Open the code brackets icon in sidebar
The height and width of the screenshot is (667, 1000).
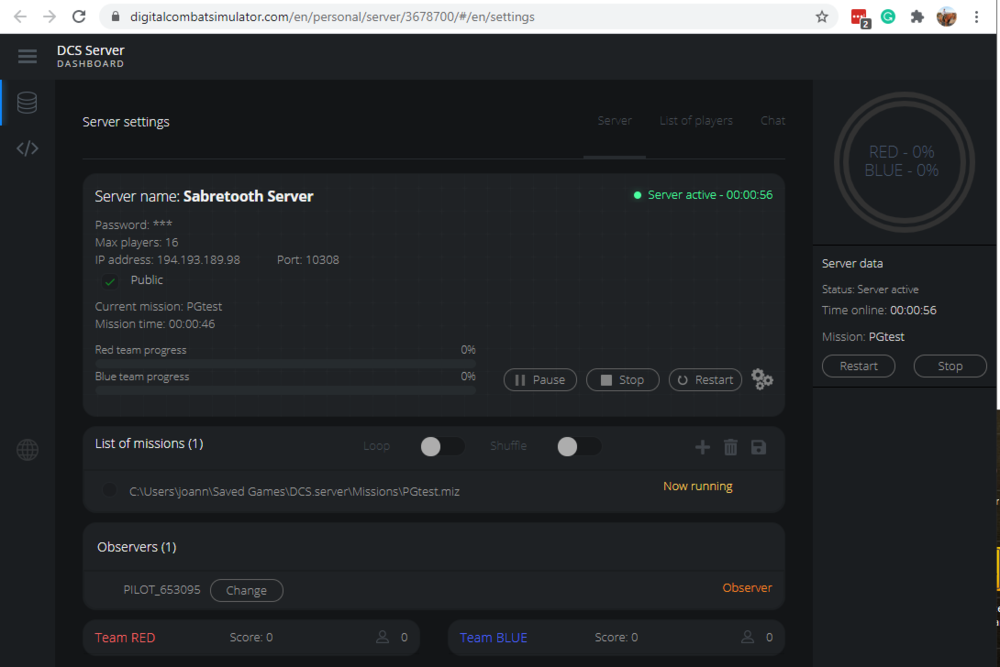(27, 149)
